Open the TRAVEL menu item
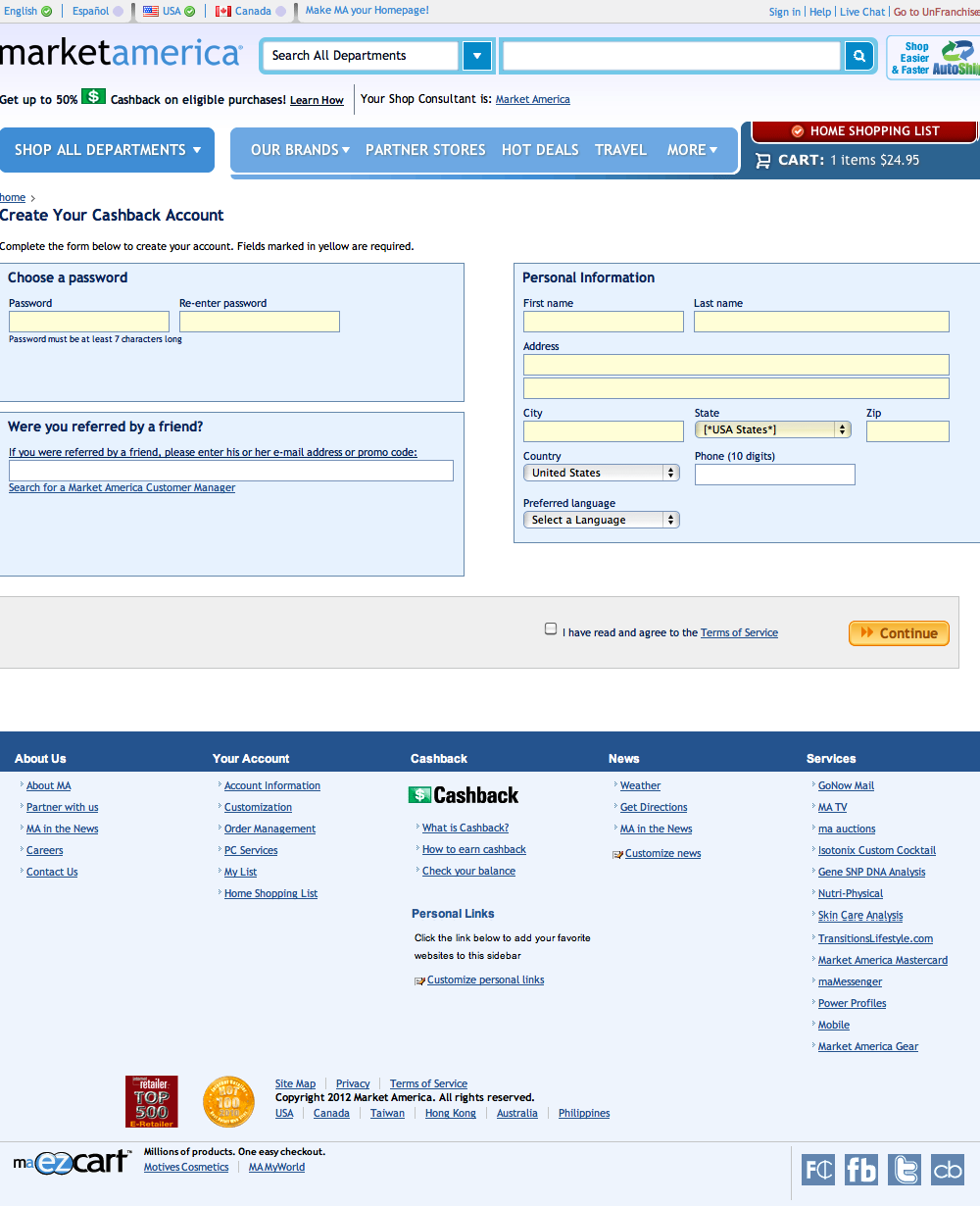The width and height of the screenshot is (980, 1206). (620, 149)
